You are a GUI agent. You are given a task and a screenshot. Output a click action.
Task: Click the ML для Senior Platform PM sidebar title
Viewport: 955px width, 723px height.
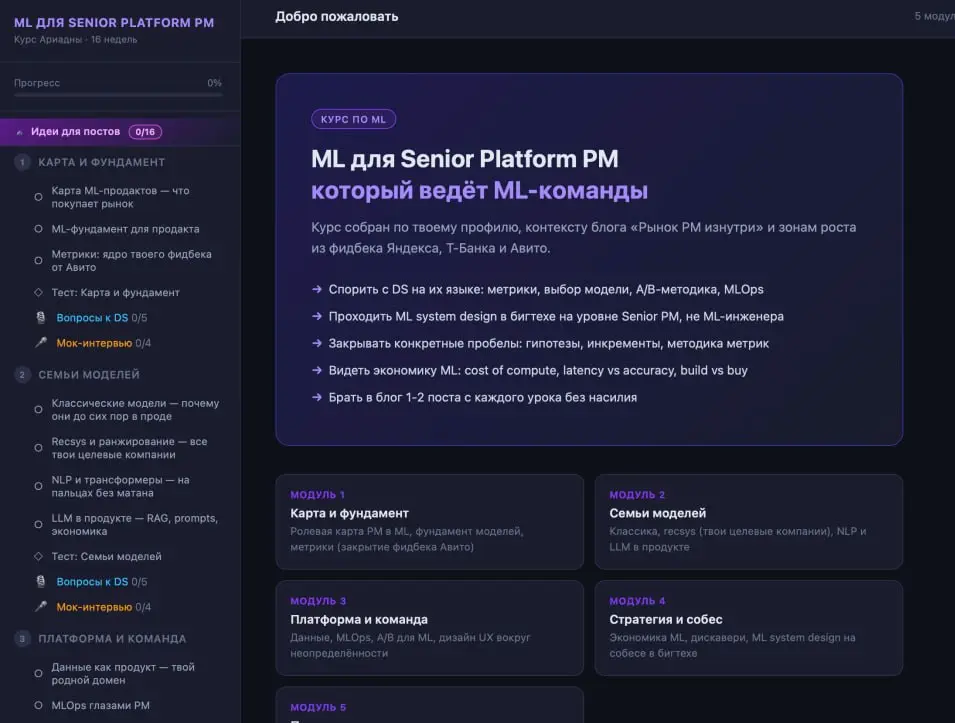[114, 23]
